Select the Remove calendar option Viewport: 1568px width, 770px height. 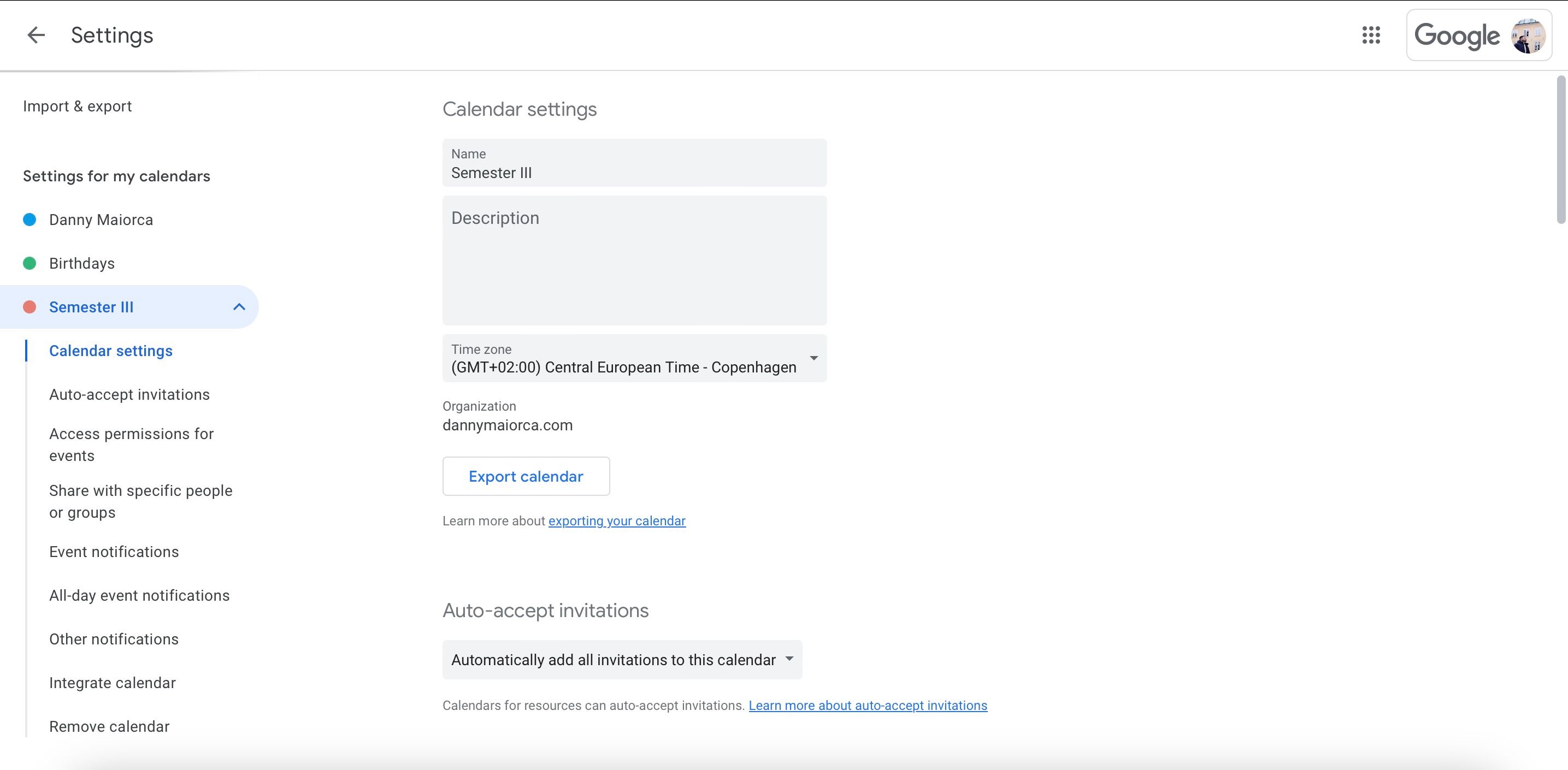tap(108, 725)
